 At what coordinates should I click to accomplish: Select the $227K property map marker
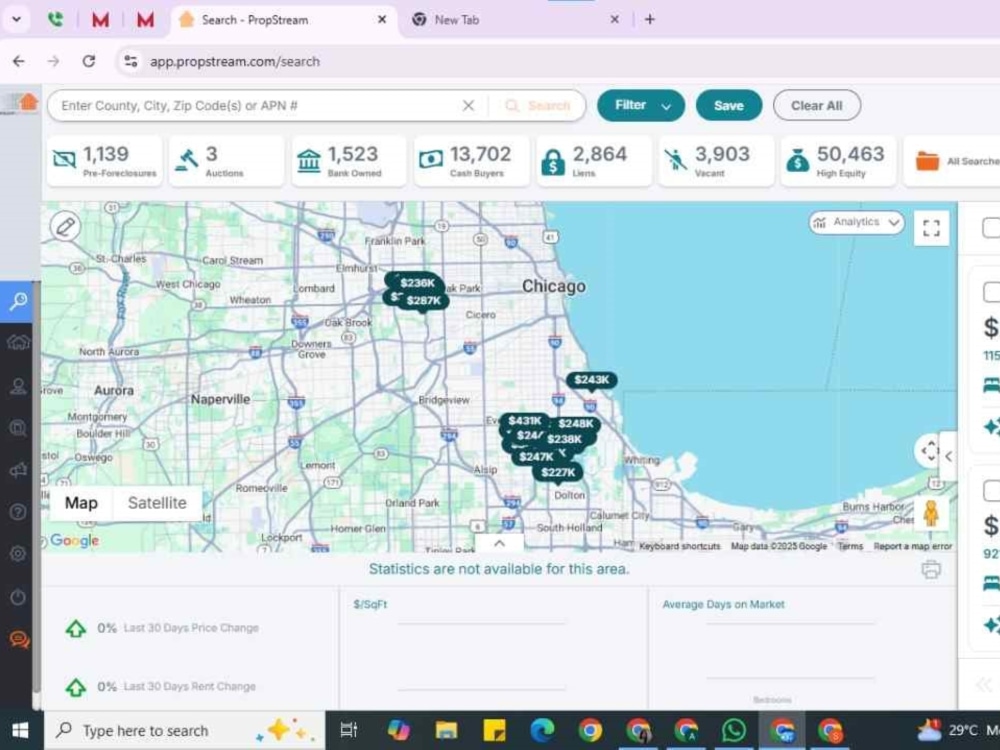[558, 473]
